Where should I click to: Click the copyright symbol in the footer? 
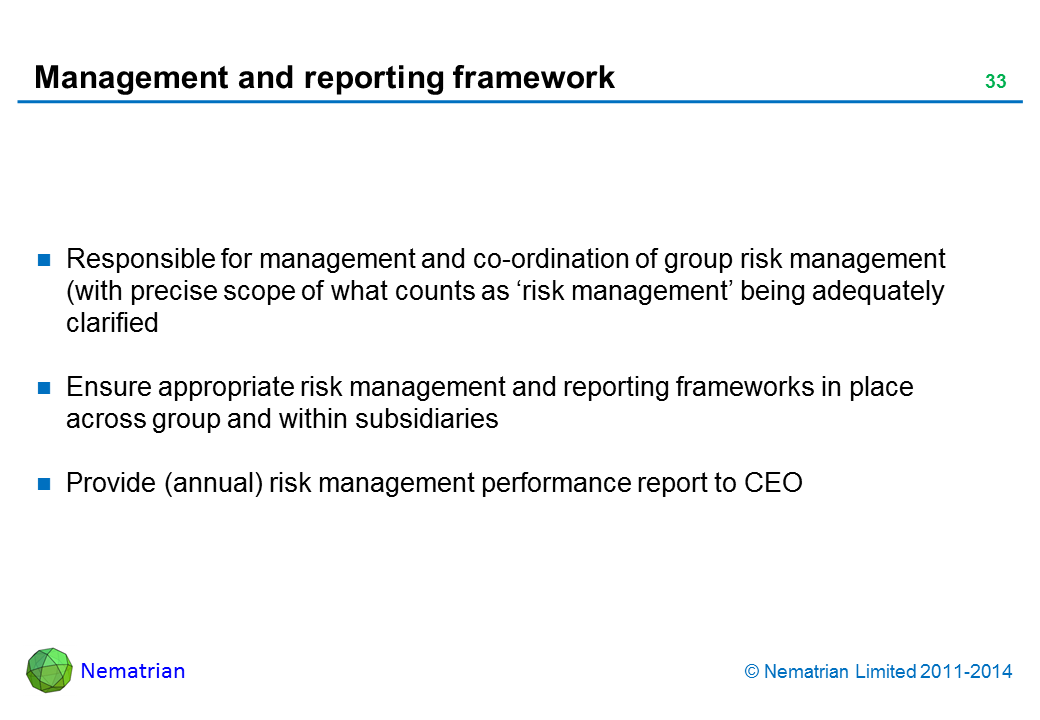751,672
